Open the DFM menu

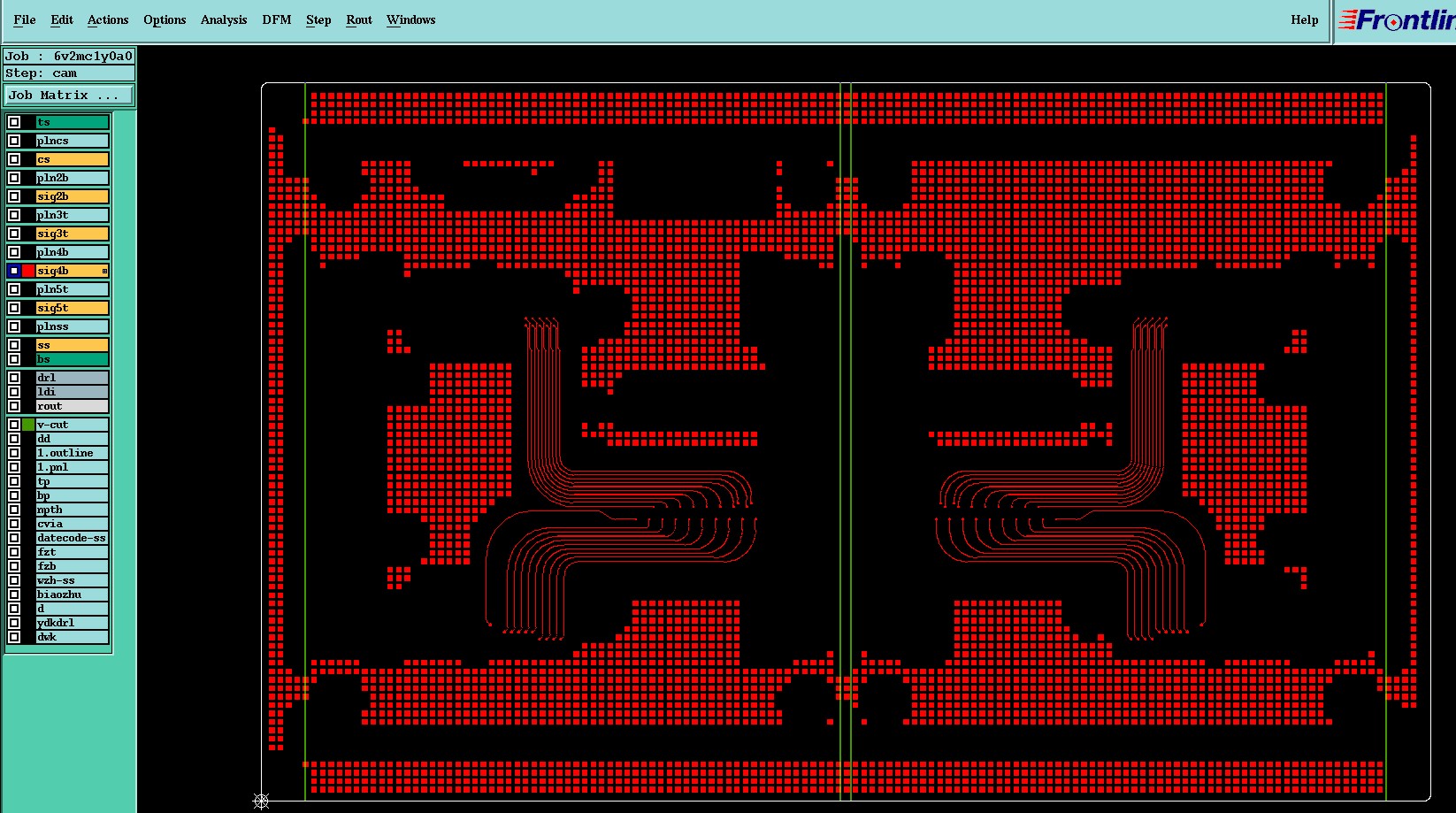pyautogui.click(x=277, y=19)
